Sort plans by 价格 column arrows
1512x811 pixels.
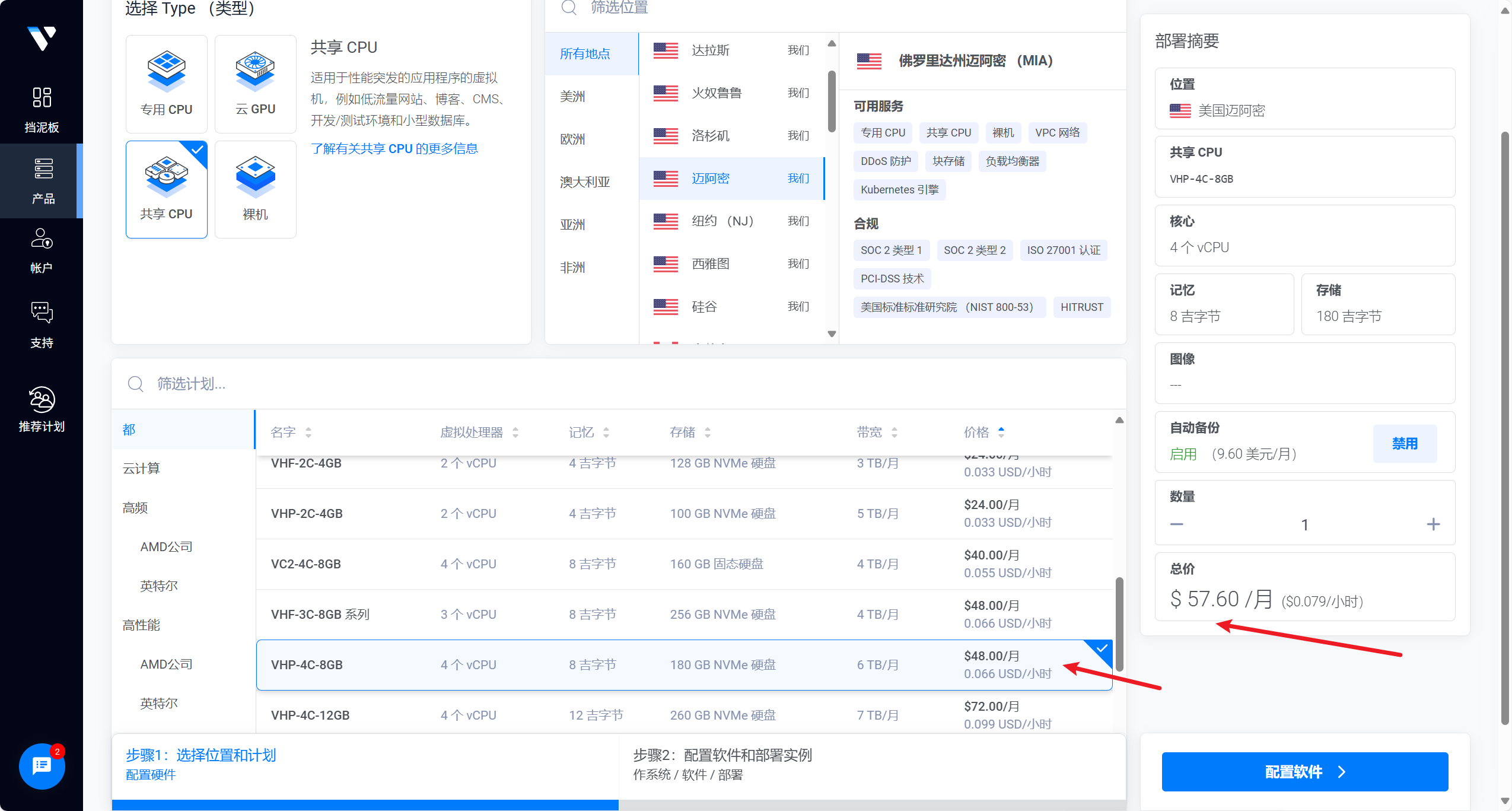tap(1001, 432)
